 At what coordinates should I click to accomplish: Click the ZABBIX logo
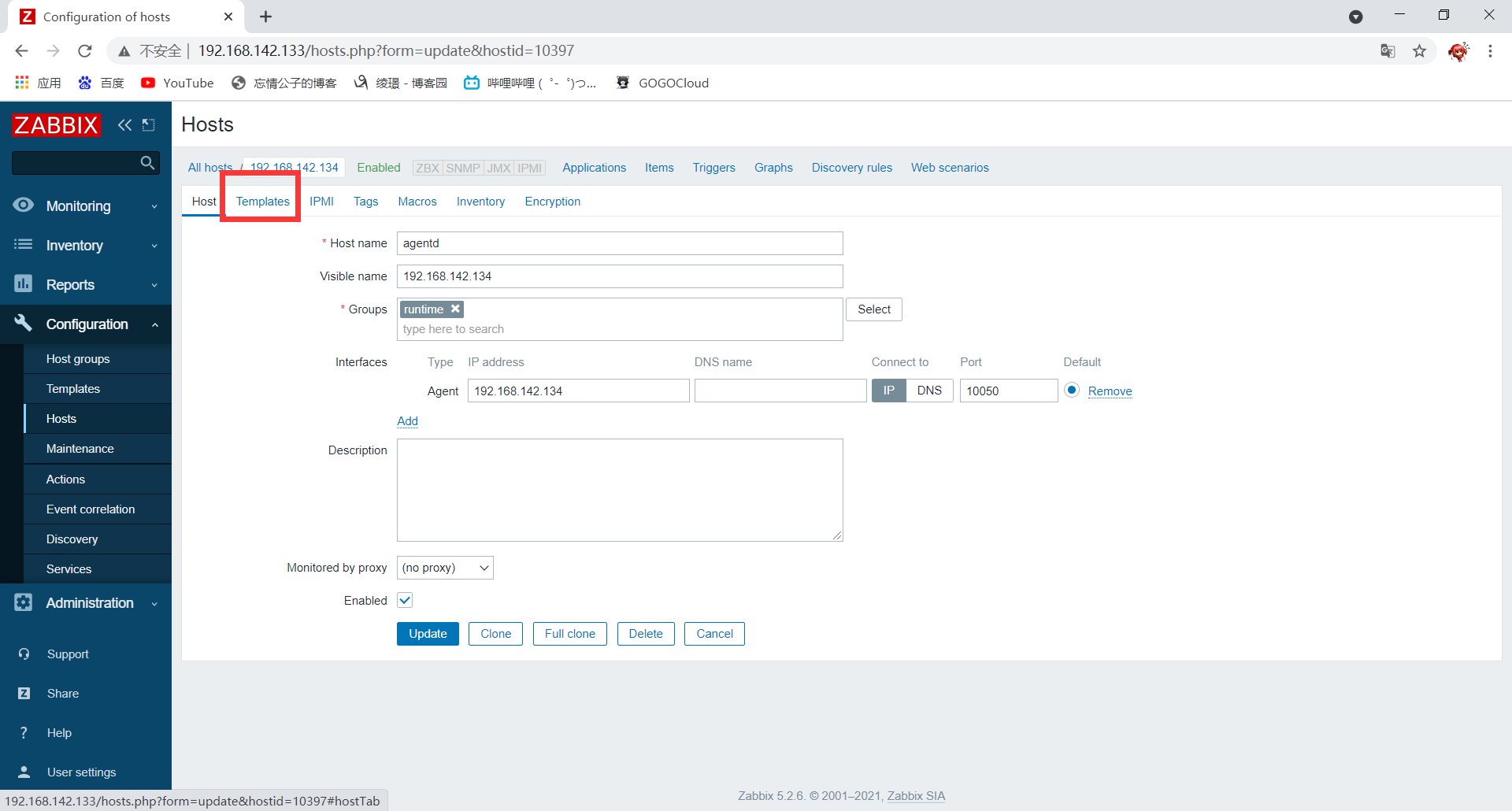click(x=56, y=124)
